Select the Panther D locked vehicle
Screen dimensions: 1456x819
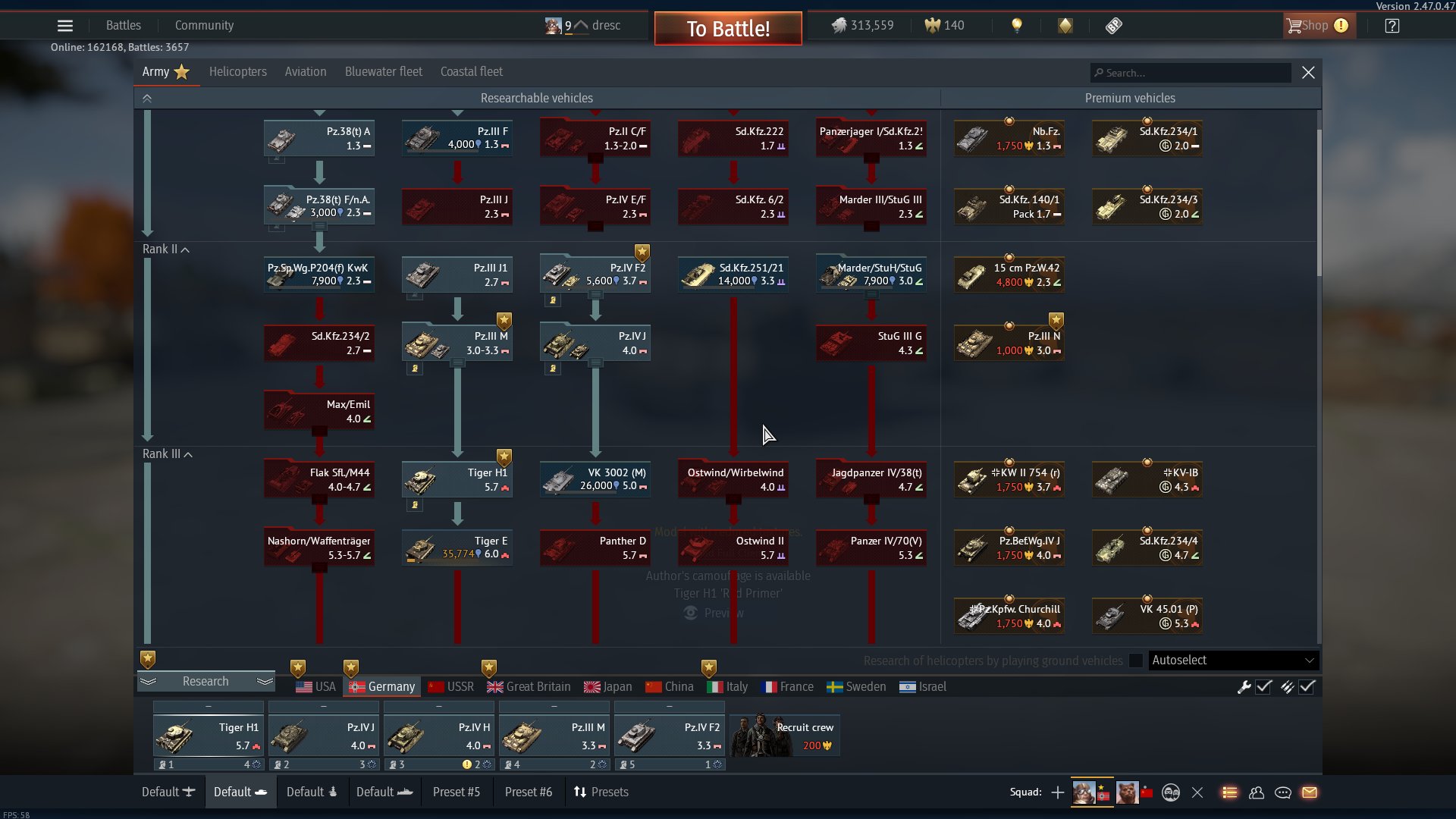click(x=595, y=548)
